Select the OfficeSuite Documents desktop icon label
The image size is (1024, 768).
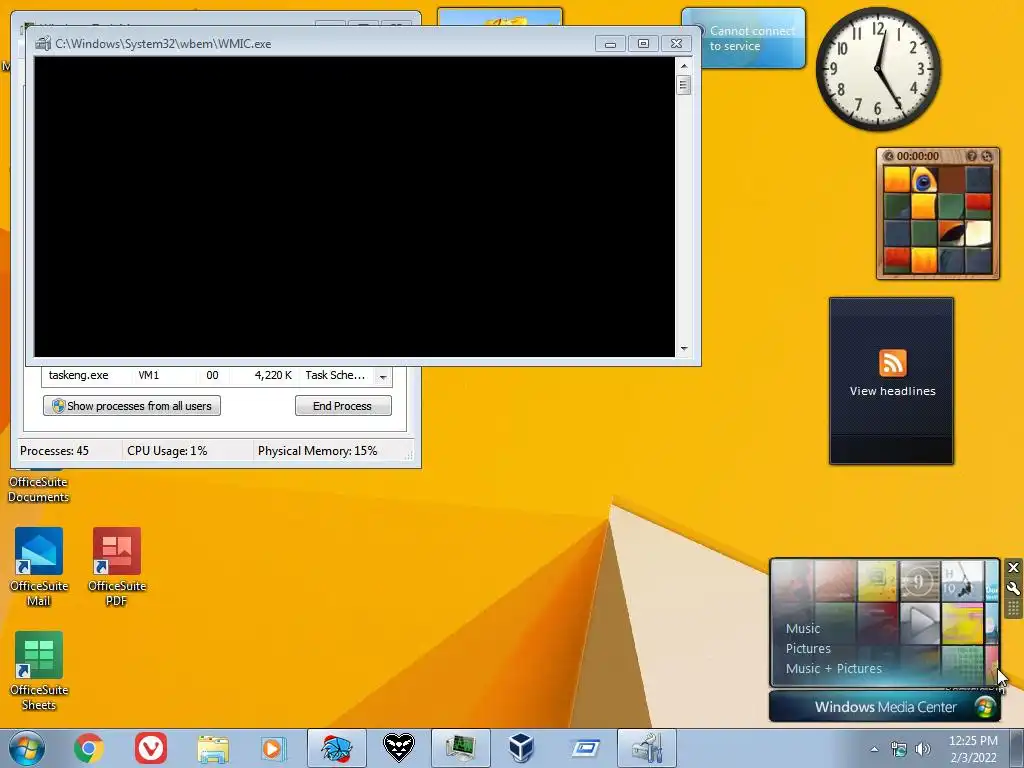[39, 489]
